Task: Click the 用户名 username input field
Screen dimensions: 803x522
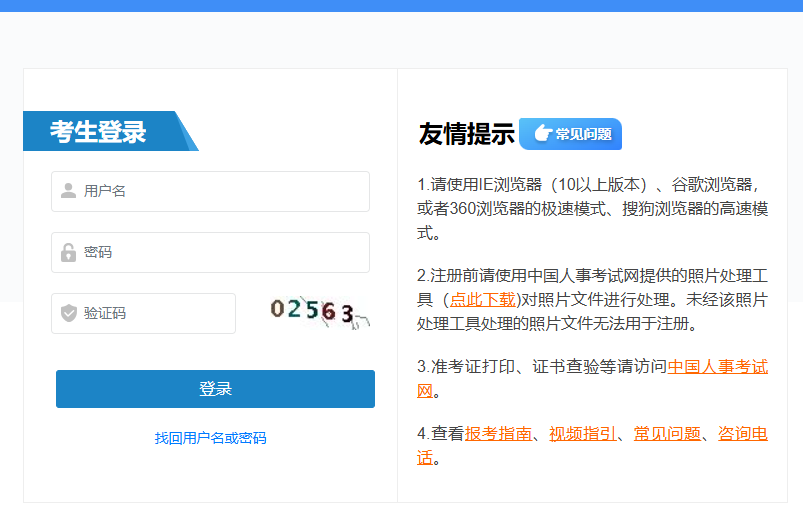Action: [210, 191]
